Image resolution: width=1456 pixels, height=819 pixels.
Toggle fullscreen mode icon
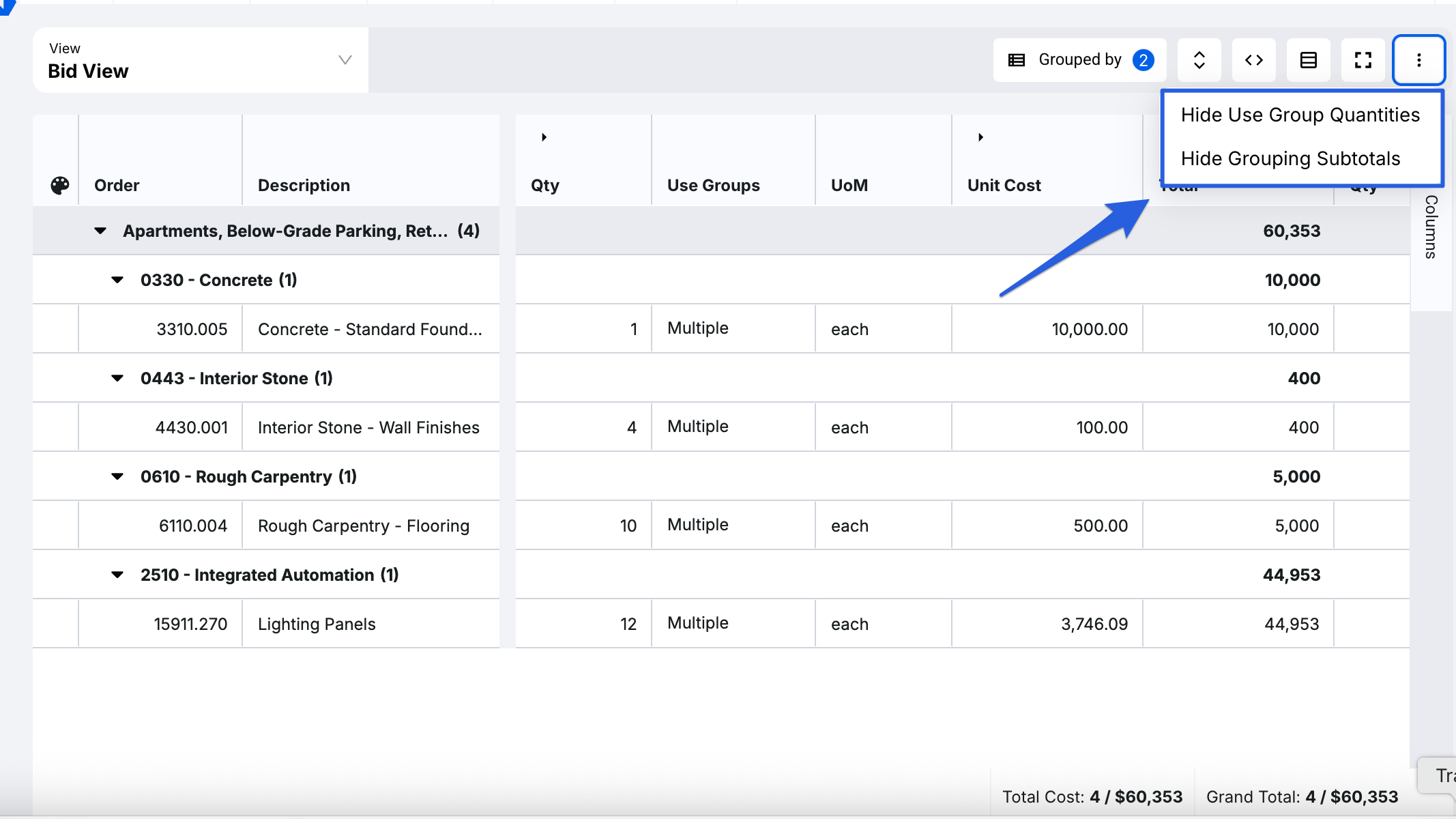(x=1363, y=60)
